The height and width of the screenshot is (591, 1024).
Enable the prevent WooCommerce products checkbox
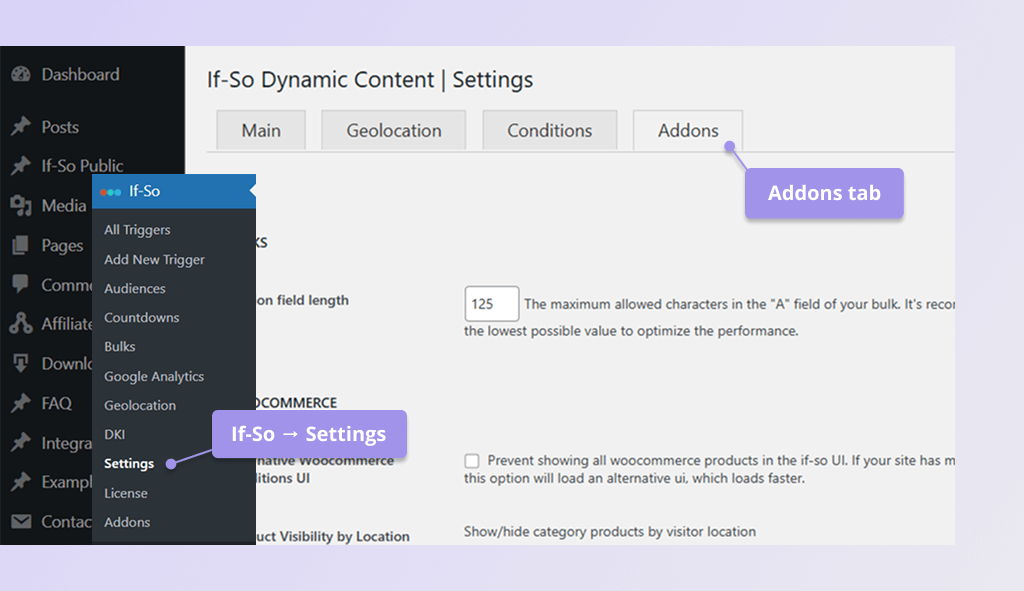pos(471,461)
